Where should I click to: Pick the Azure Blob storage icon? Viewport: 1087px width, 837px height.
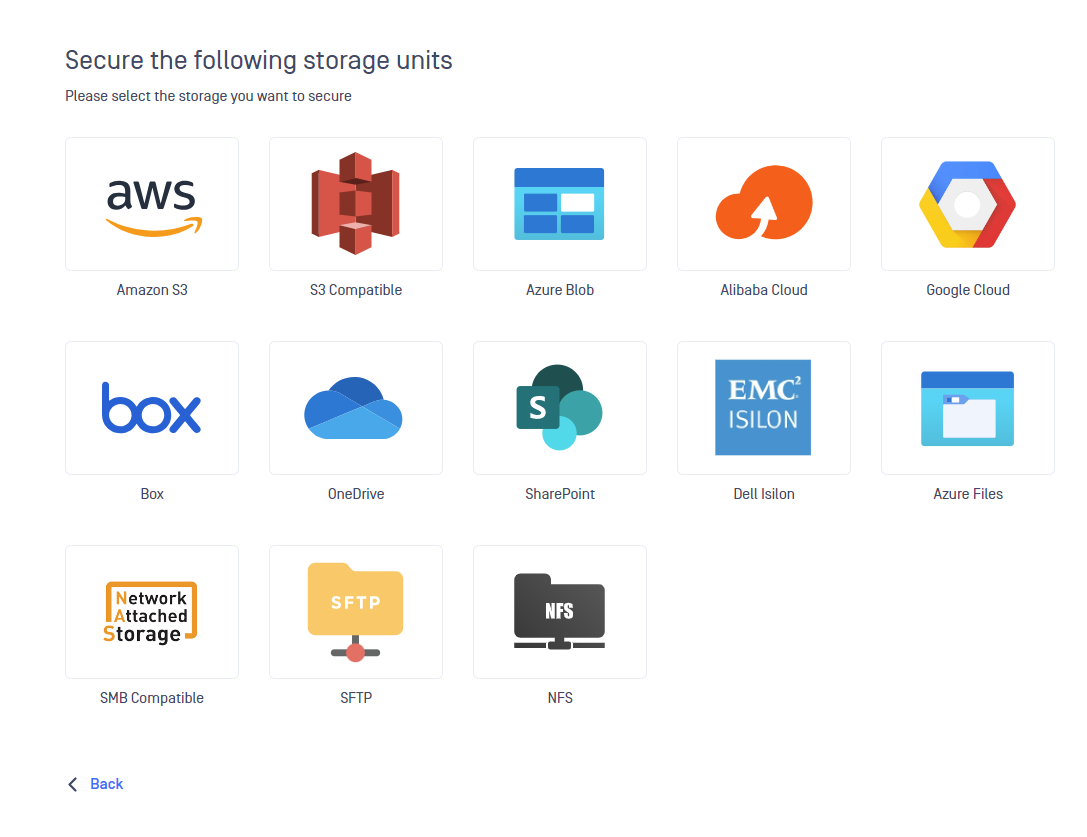pyautogui.click(x=559, y=204)
